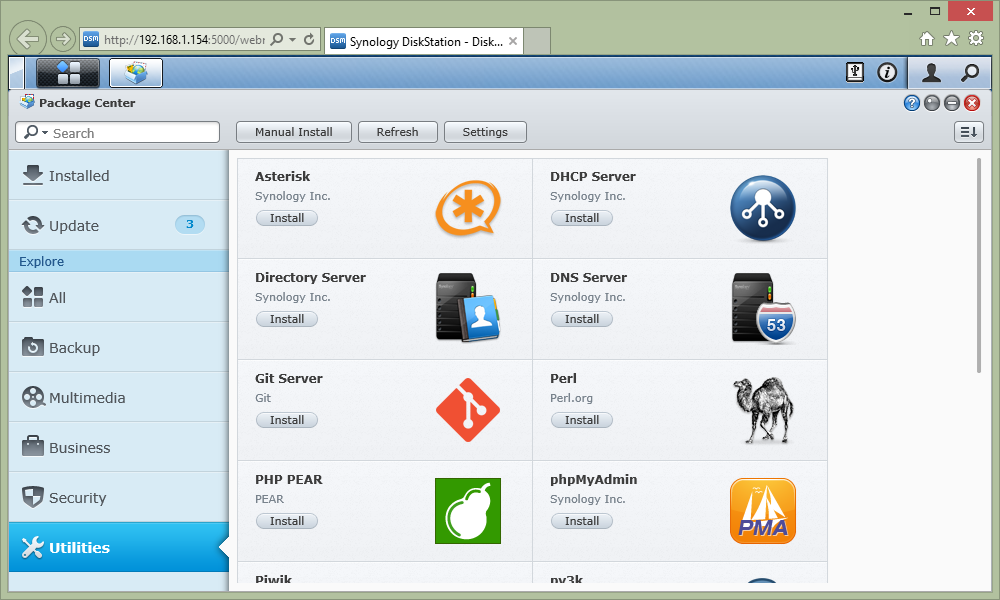
Task: Install the Perl package
Action: pyautogui.click(x=582, y=420)
